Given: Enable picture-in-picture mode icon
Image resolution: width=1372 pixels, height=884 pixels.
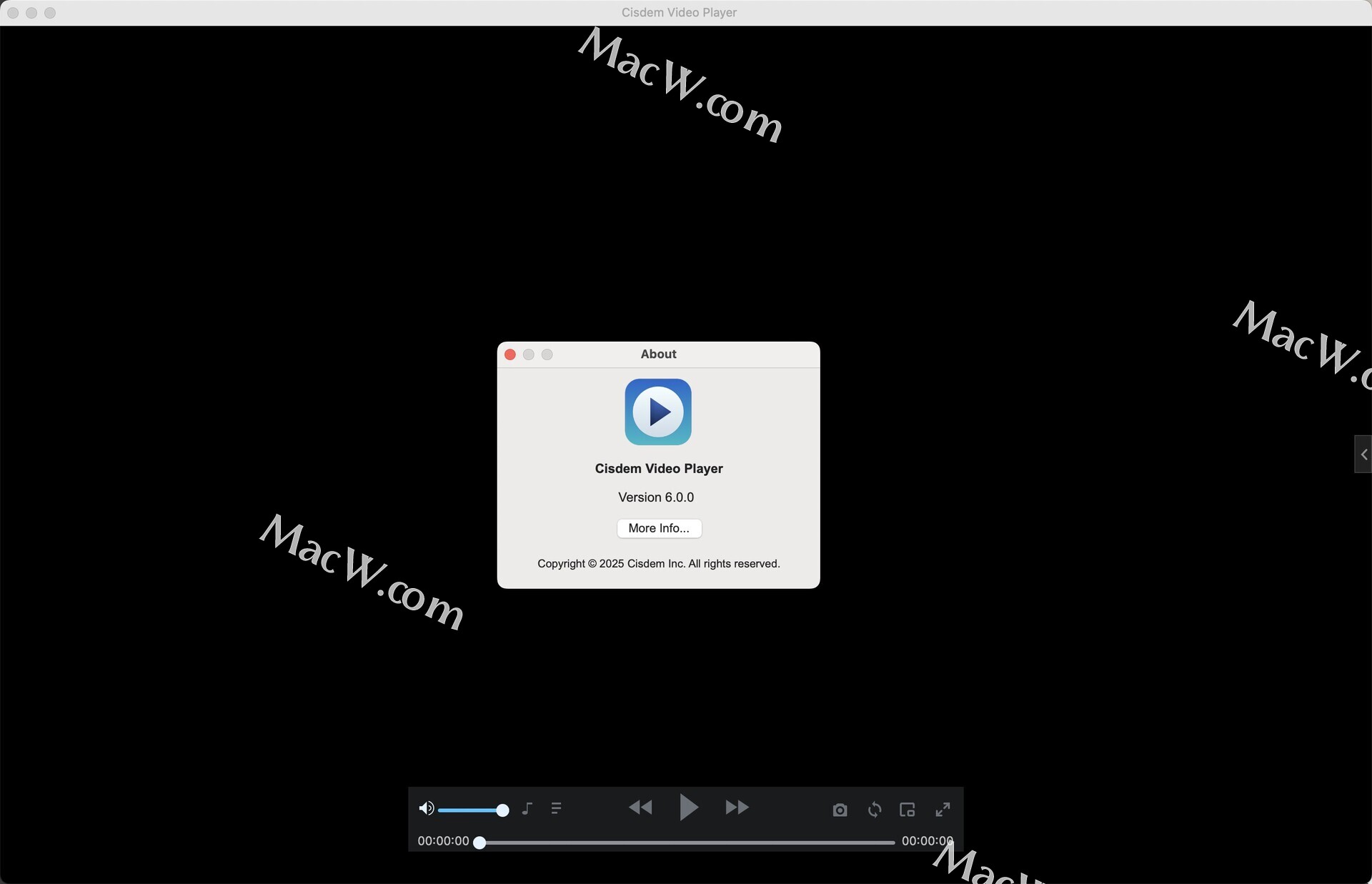Looking at the screenshot, I should [x=908, y=810].
